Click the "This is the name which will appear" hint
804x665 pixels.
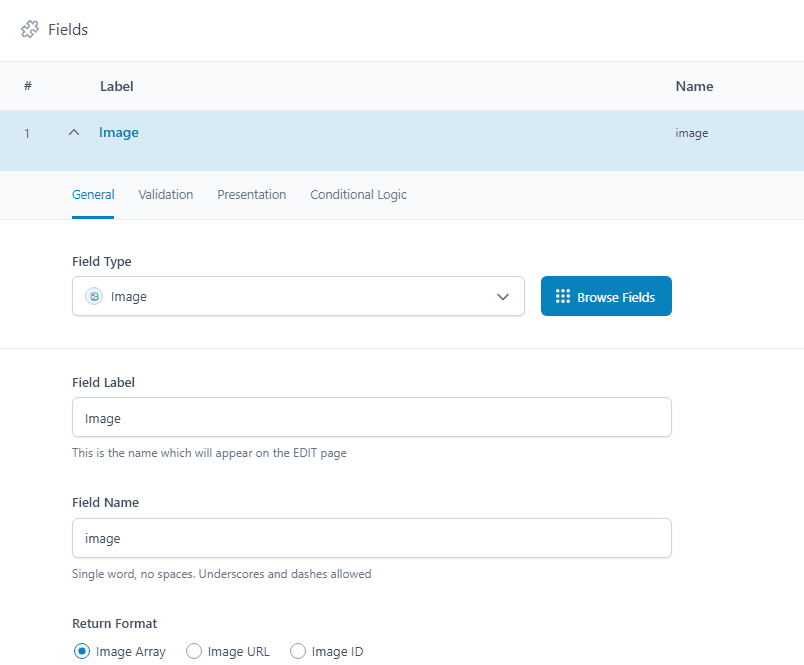(209, 453)
